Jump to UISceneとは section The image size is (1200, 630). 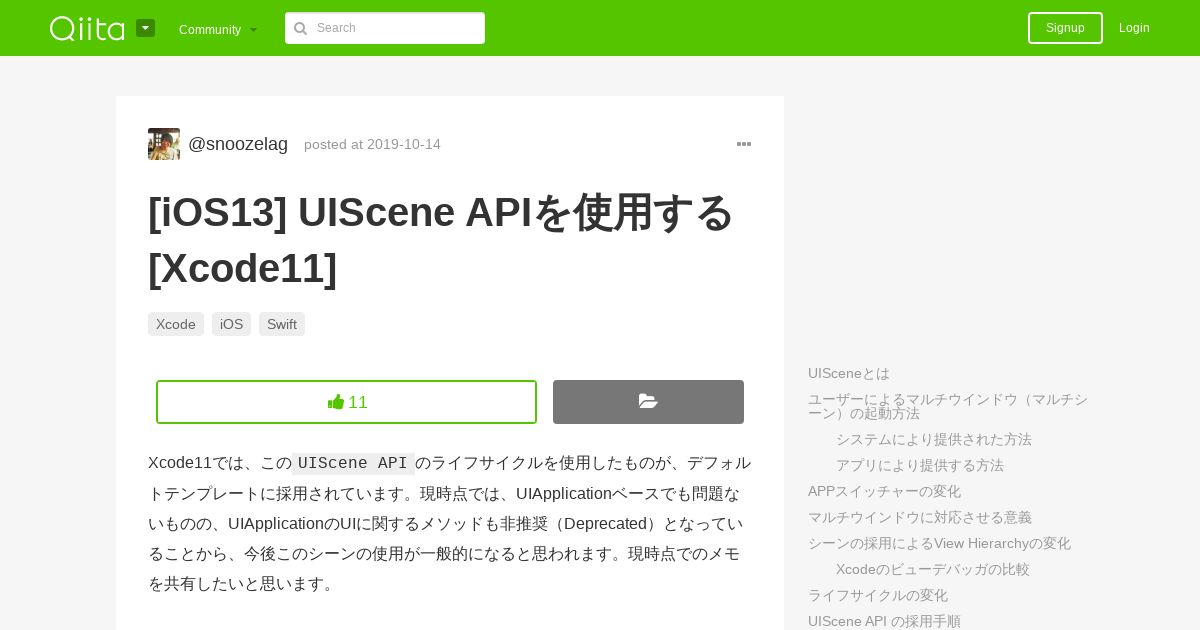tap(849, 373)
